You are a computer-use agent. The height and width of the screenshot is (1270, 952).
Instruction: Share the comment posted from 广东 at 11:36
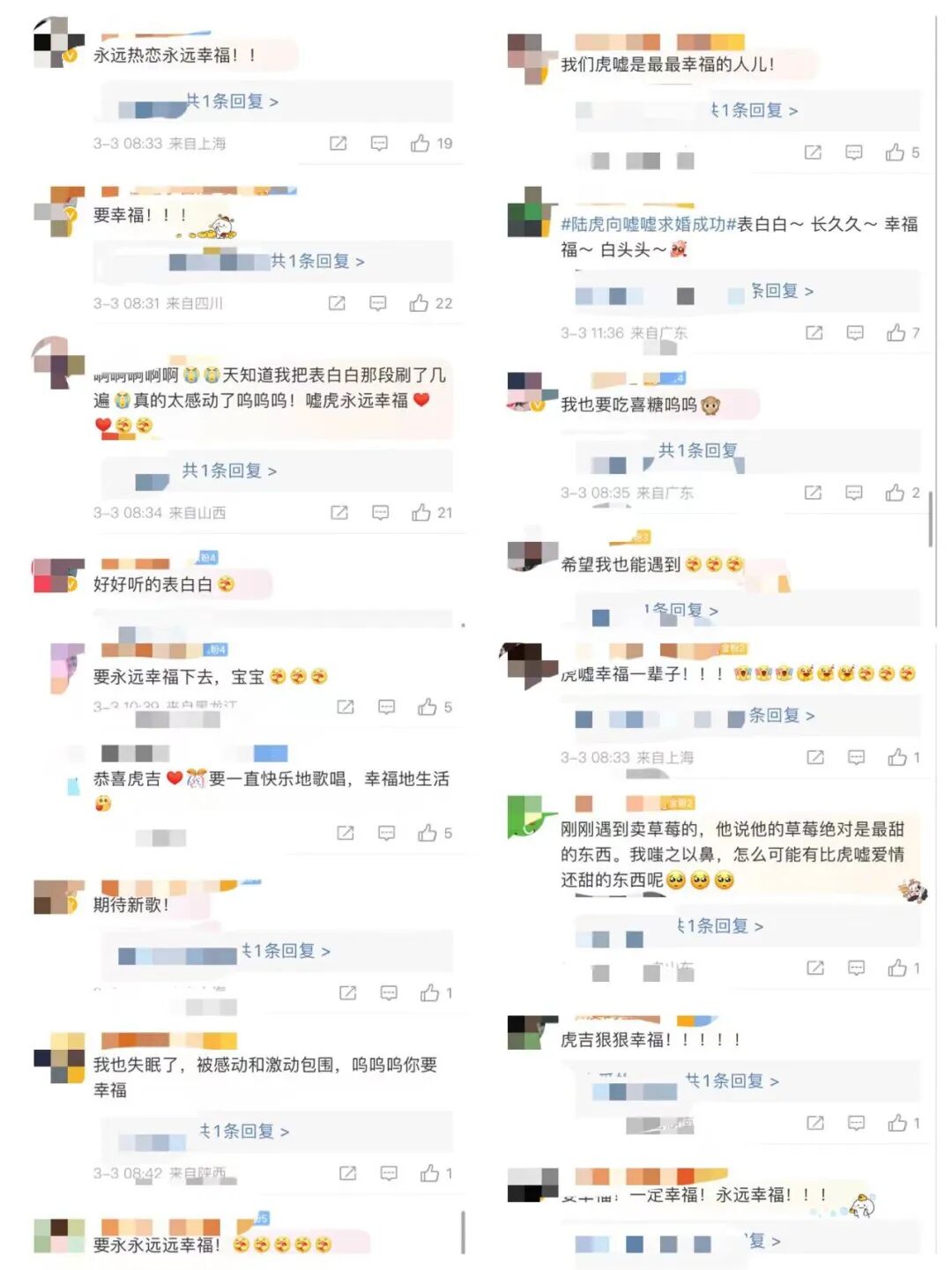tap(814, 333)
